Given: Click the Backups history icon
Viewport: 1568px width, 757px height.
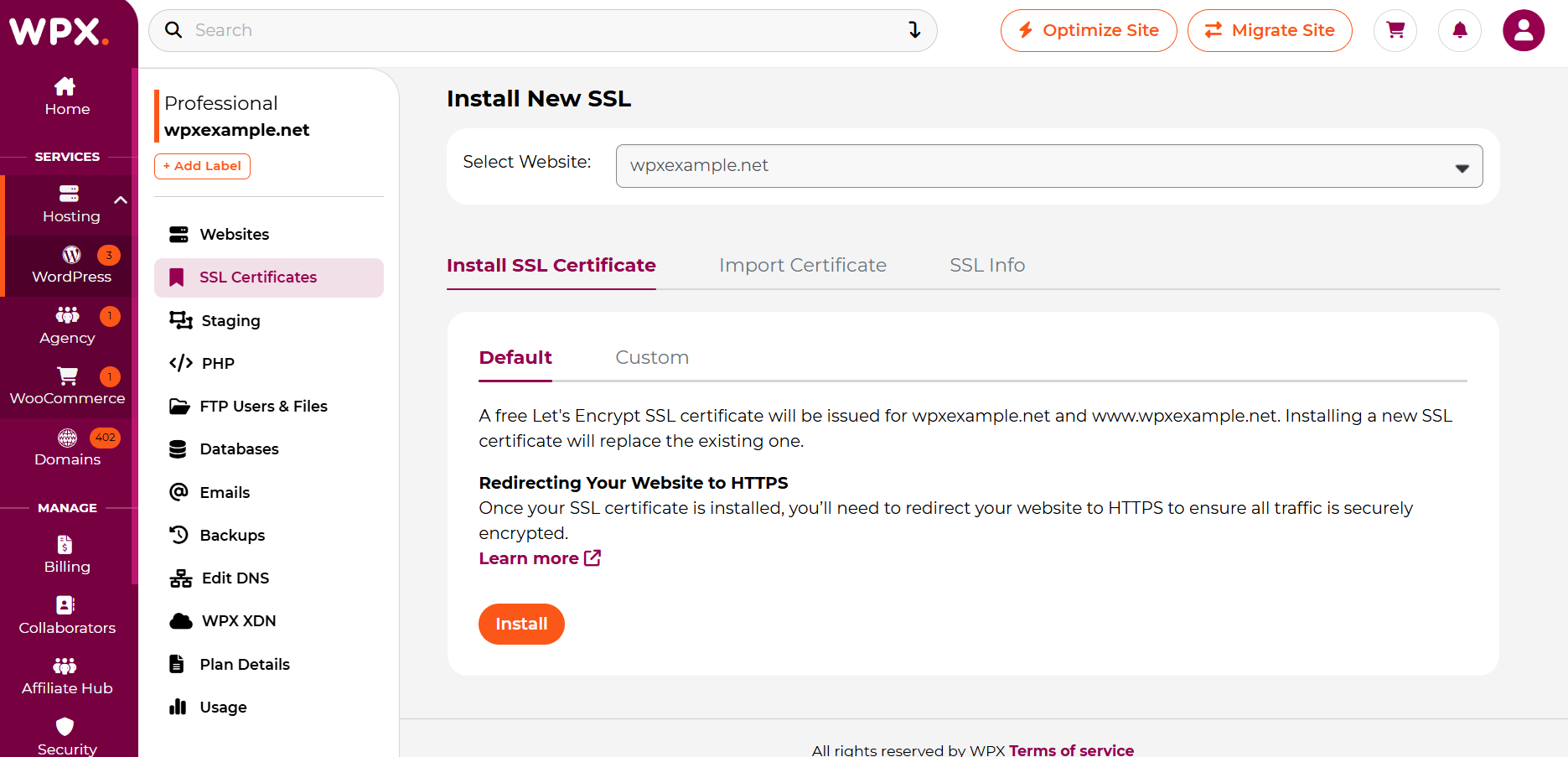Looking at the screenshot, I should click(179, 535).
